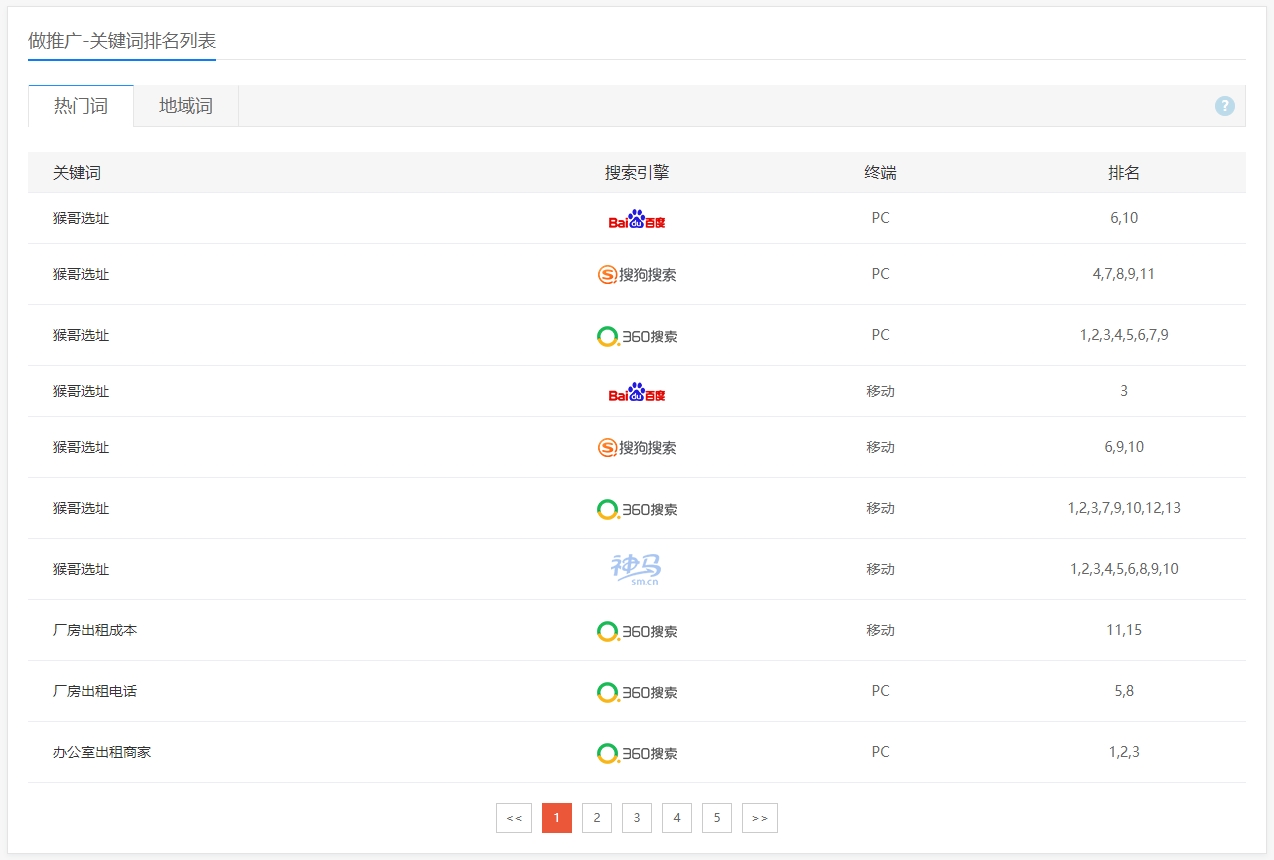Click the previous page << button
The height and width of the screenshot is (860, 1274).
tap(514, 818)
